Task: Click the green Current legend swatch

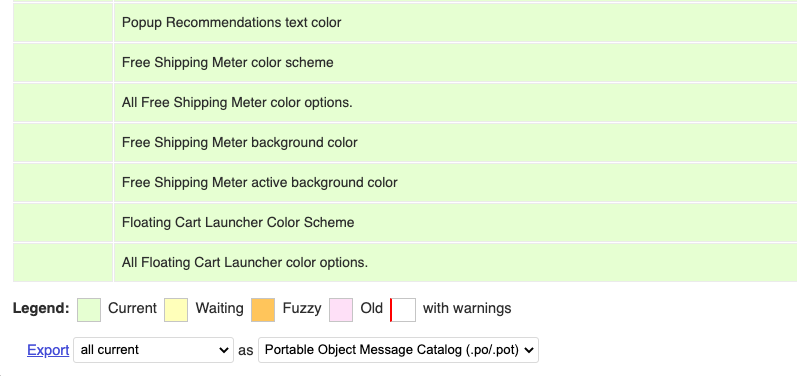Action: coord(89,310)
